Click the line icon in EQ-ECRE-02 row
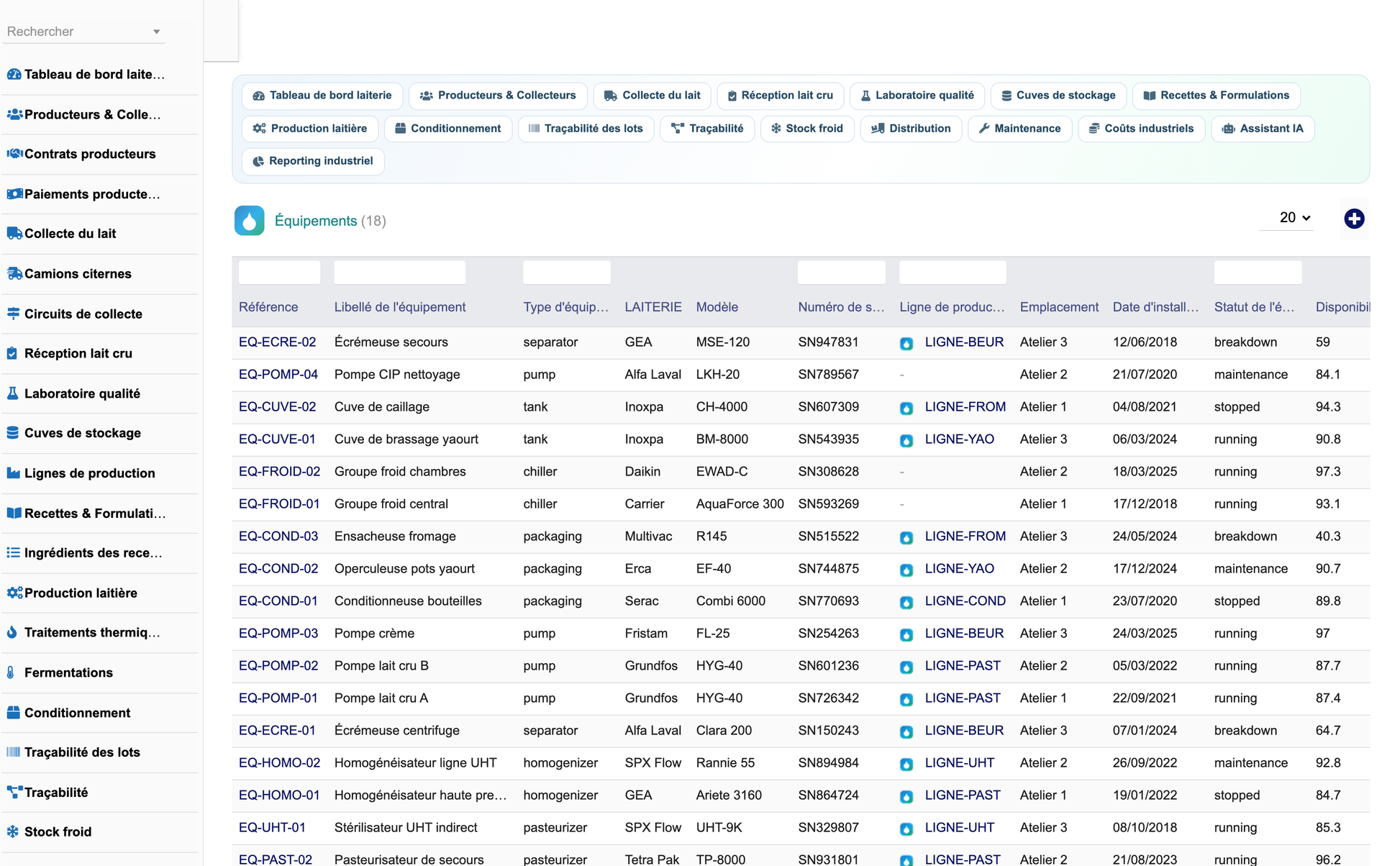 pyautogui.click(x=906, y=343)
